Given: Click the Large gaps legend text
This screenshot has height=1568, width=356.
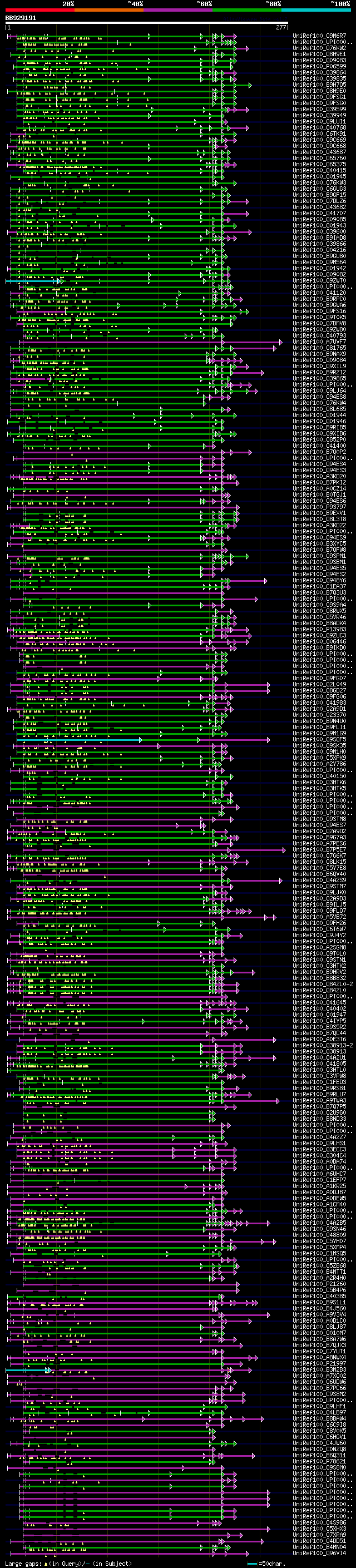Looking at the screenshot, I should click(24, 1564).
